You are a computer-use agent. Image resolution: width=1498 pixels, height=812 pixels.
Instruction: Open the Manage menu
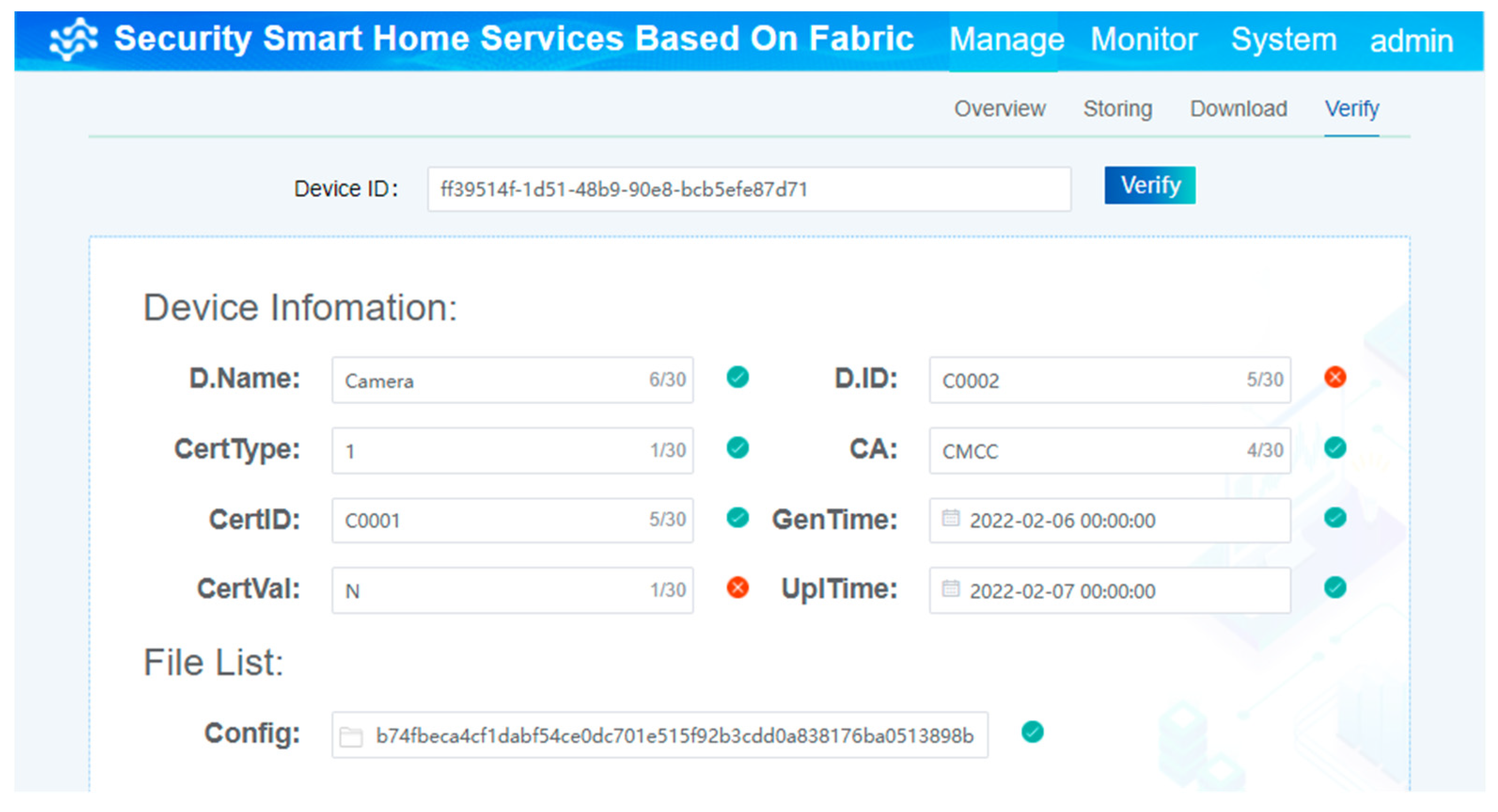[x=1006, y=39]
